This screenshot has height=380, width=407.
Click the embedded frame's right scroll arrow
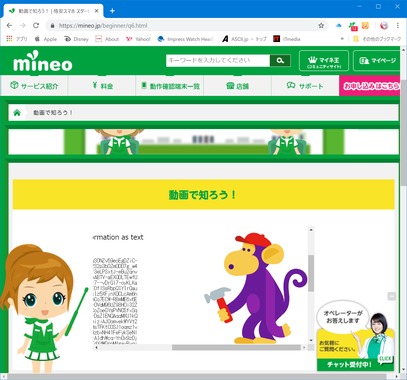pyautogui.click(x=304, y=347)
